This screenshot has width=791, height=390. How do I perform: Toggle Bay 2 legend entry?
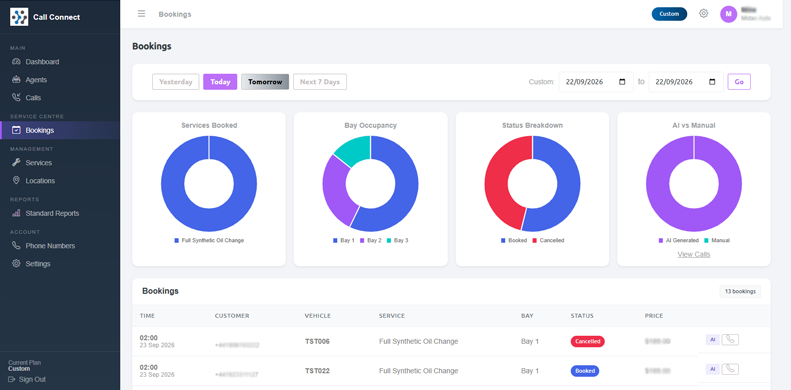[x=371, y=241]
